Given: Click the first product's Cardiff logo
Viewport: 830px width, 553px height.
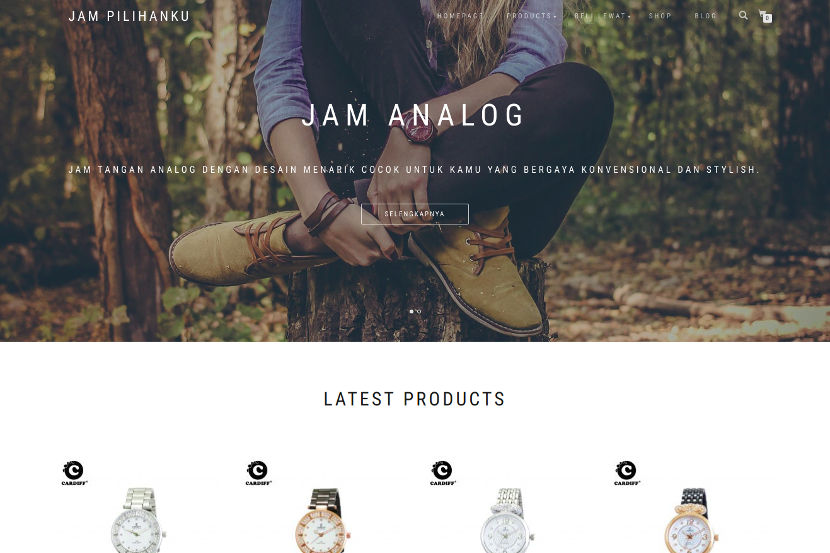Looking at the screenshot, I should coord(74,473).
